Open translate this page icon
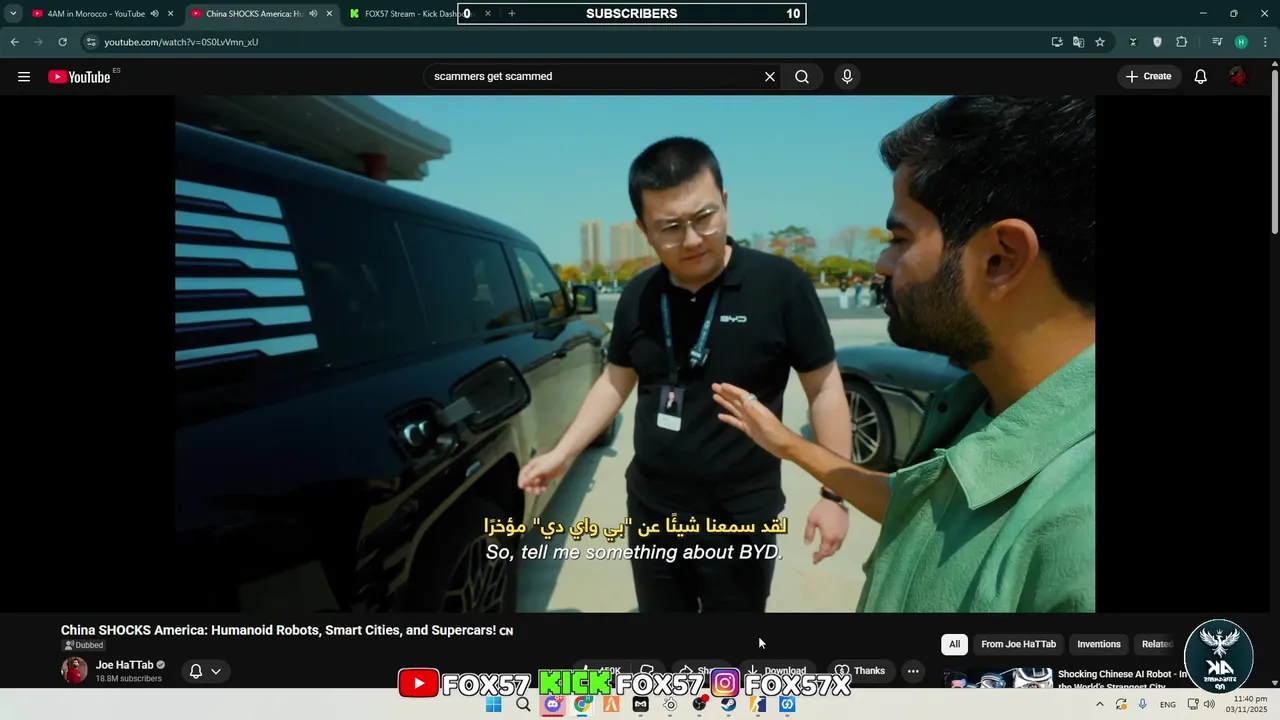This screenshot has height=720, width=1280. pos(1078,42)
